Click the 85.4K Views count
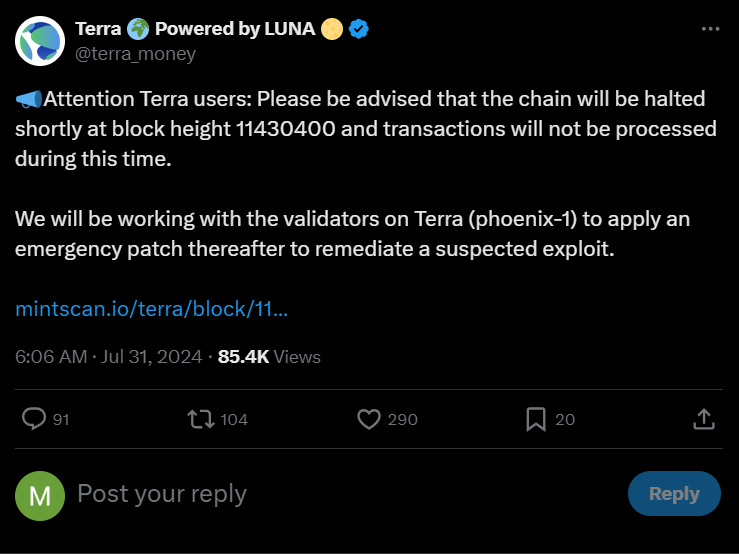739x554 pixels. coord(269,357)
